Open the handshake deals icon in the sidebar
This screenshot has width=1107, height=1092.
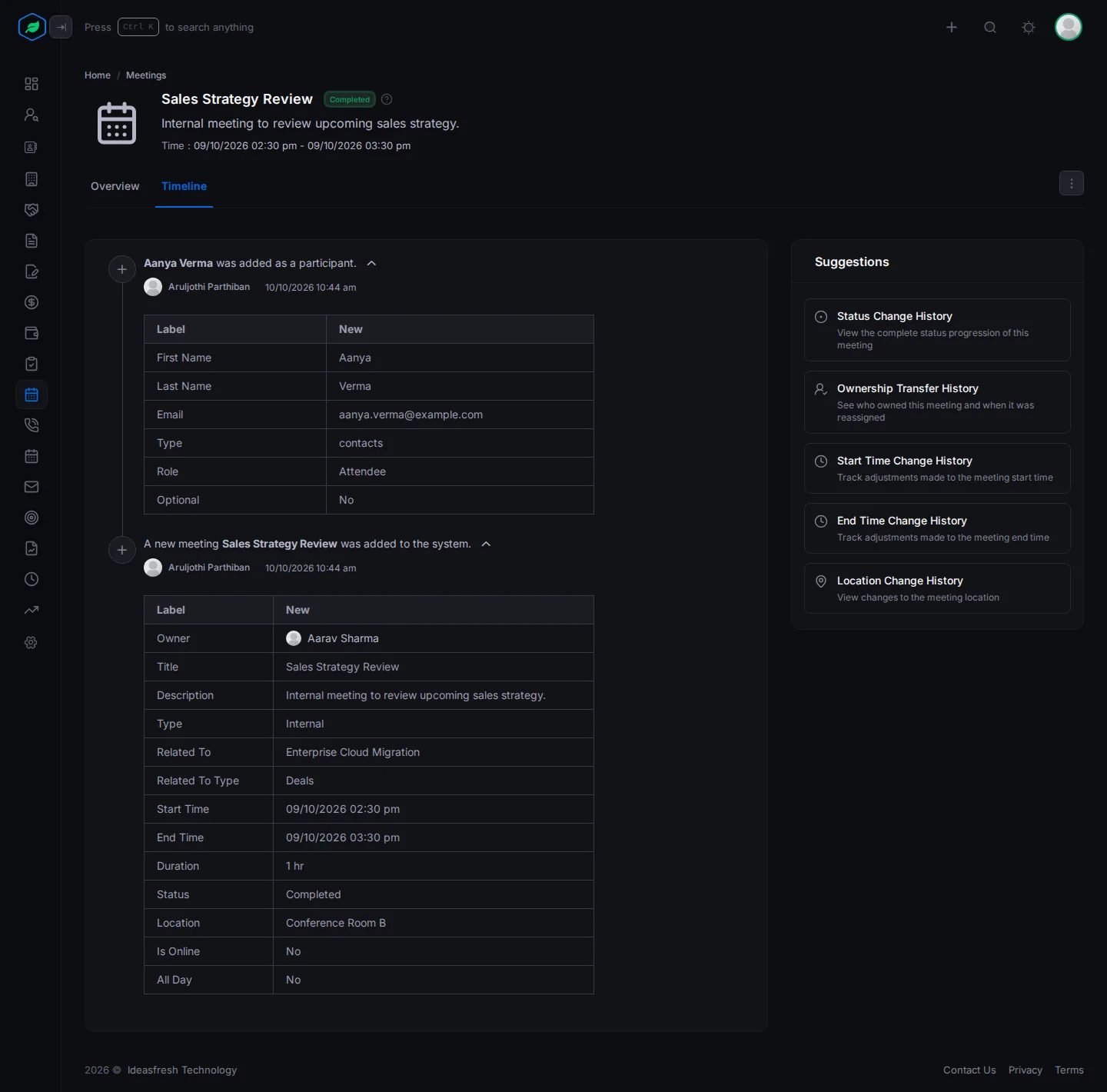(x=32, y=210)
